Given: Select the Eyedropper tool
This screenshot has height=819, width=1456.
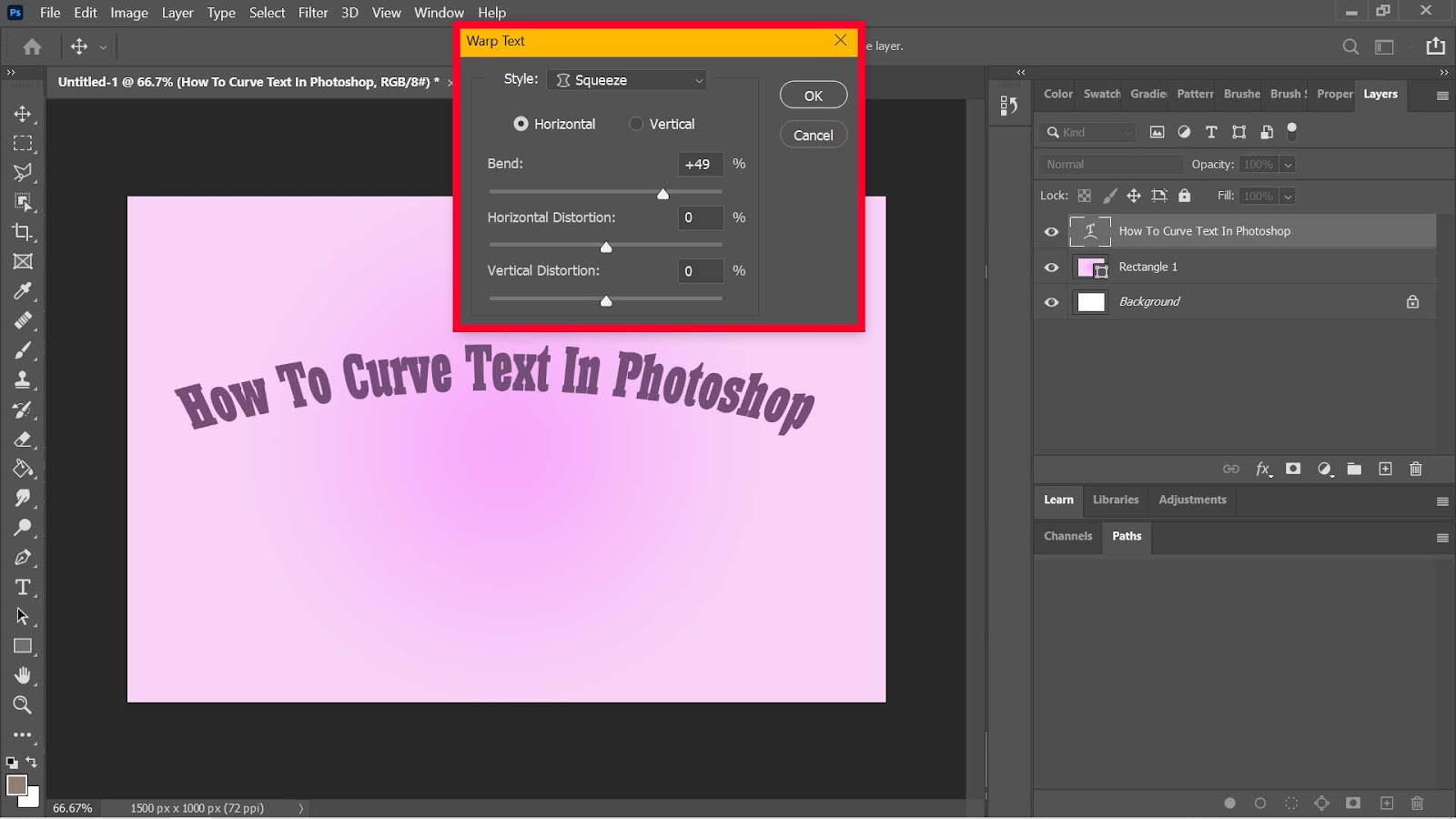Looking at the screenshot, I should (x=23, y=291).
